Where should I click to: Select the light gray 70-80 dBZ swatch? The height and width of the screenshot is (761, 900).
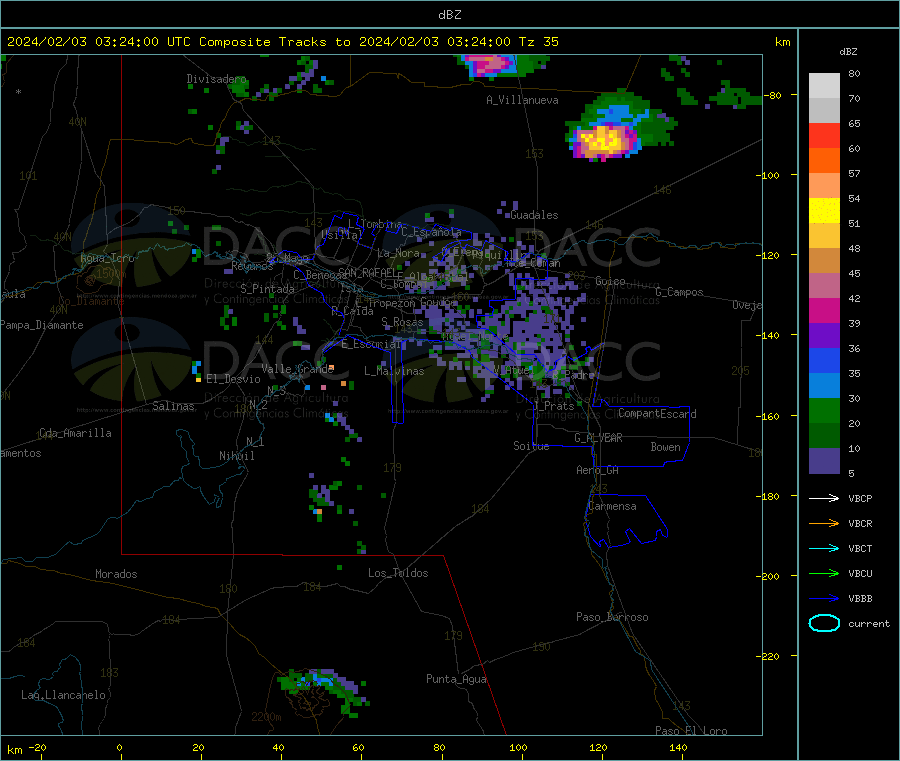824,86
